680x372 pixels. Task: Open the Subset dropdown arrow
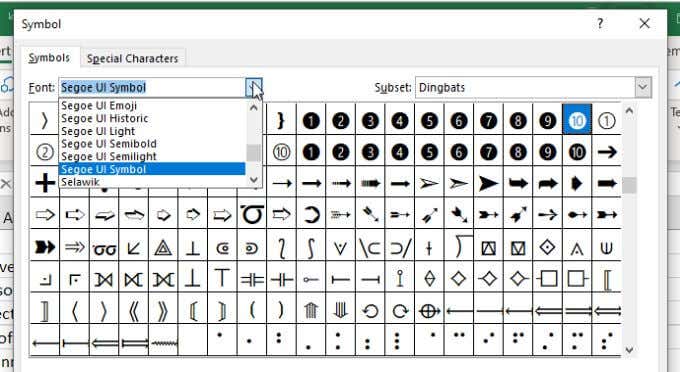[643, 87]
